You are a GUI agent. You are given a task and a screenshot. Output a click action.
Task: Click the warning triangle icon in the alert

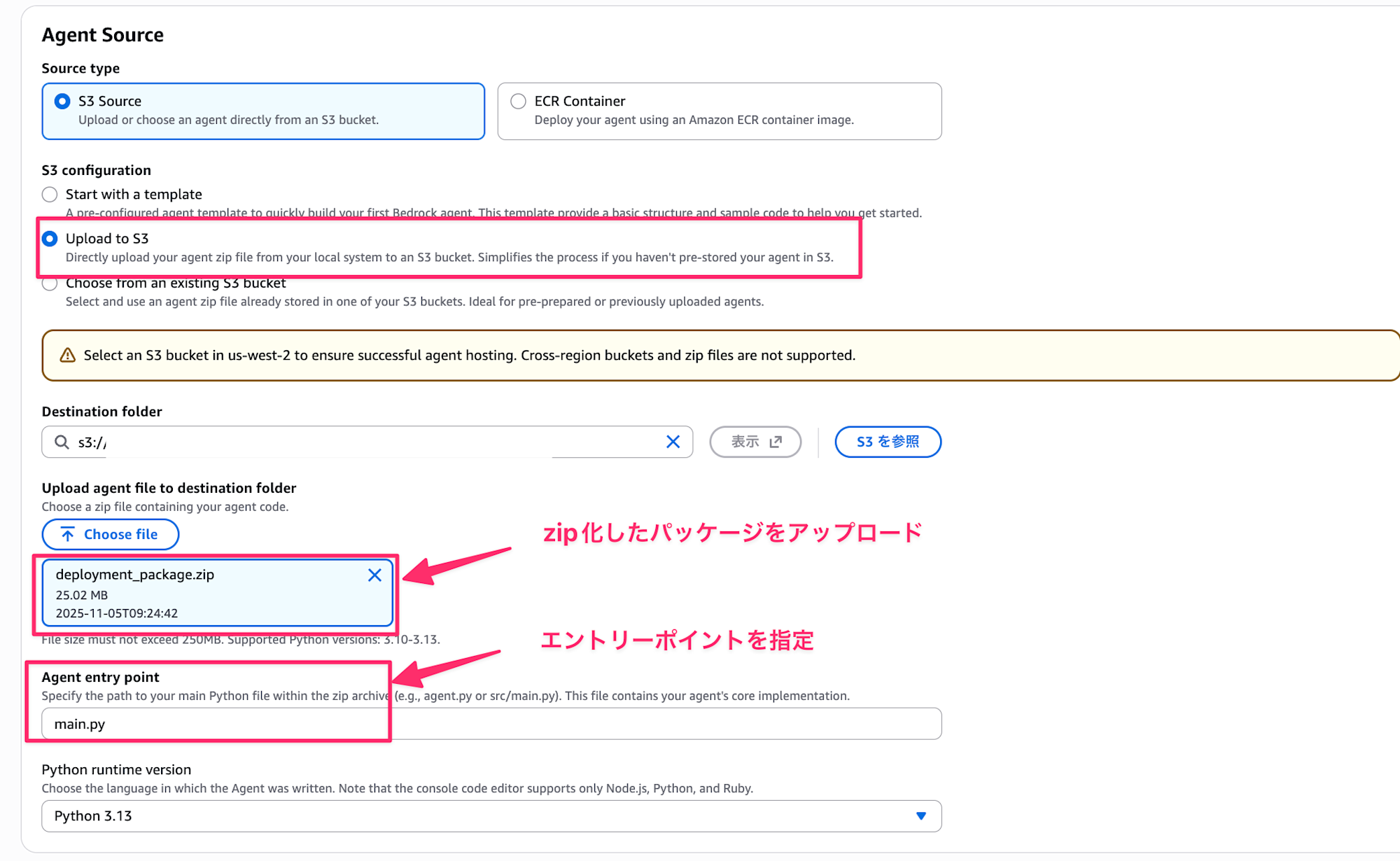click(x=68, y=356)
